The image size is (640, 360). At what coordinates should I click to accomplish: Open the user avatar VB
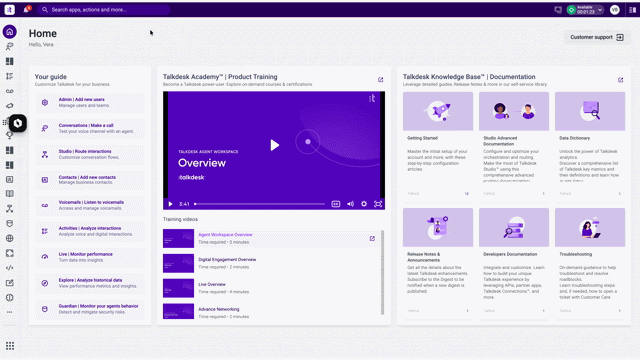(615, 10)
